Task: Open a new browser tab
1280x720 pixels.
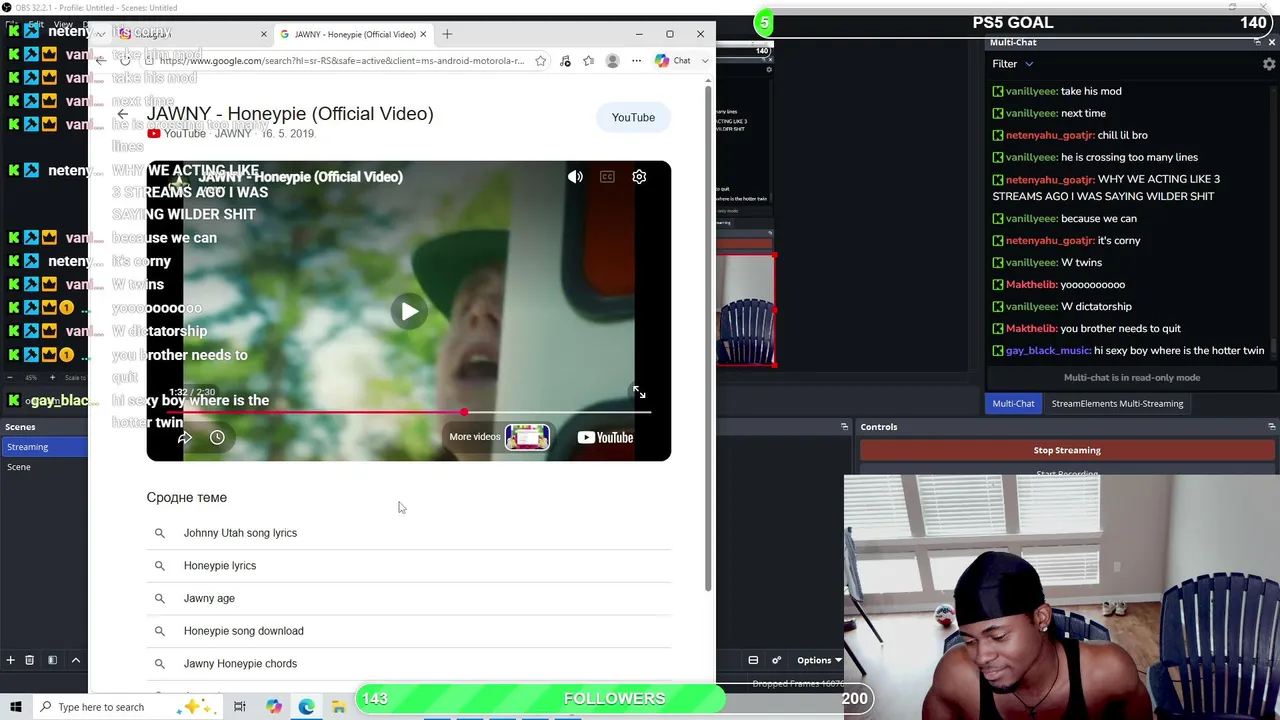Action: tap(447, 34)
